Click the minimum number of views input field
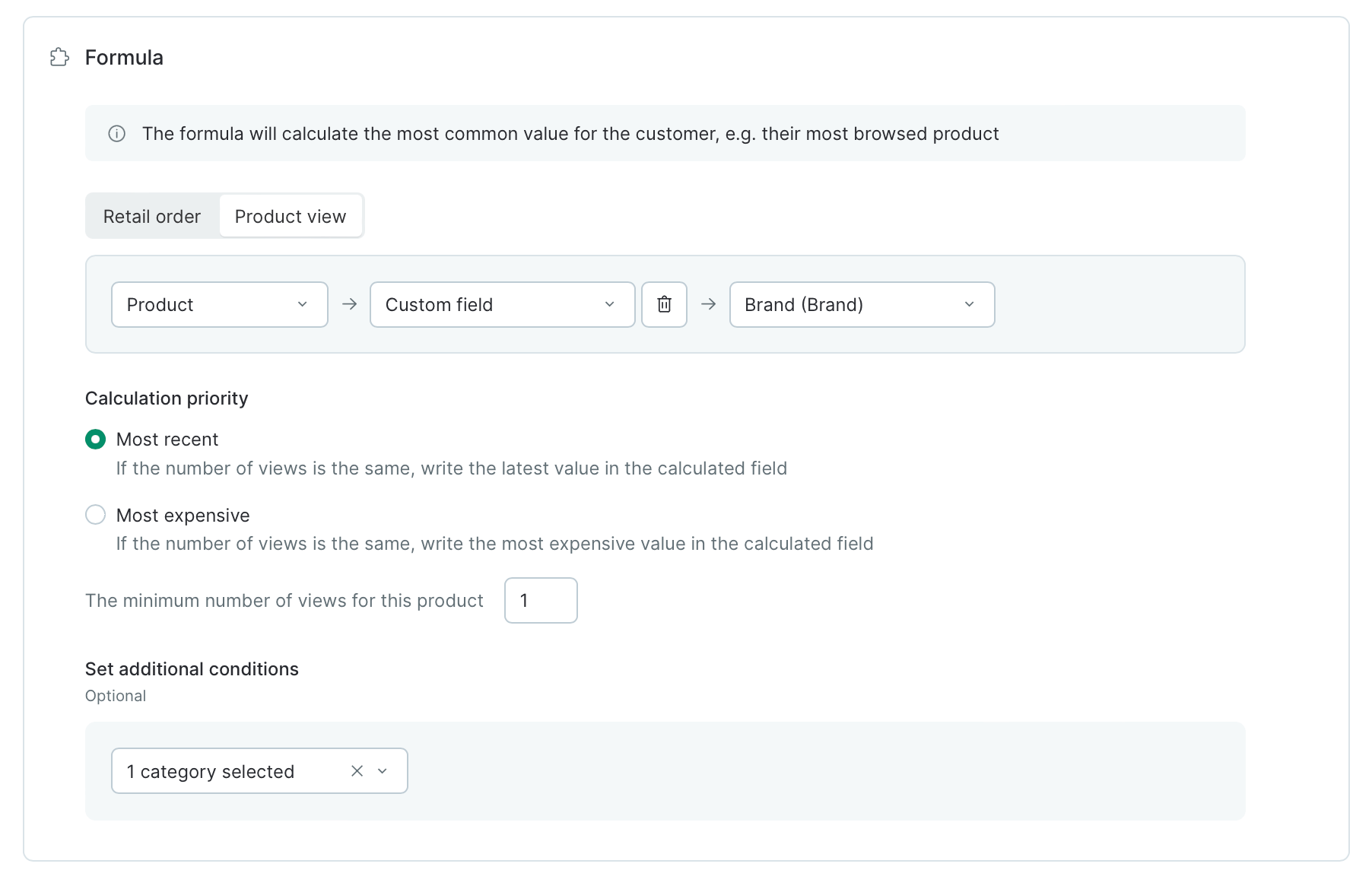 coord(541,600)
